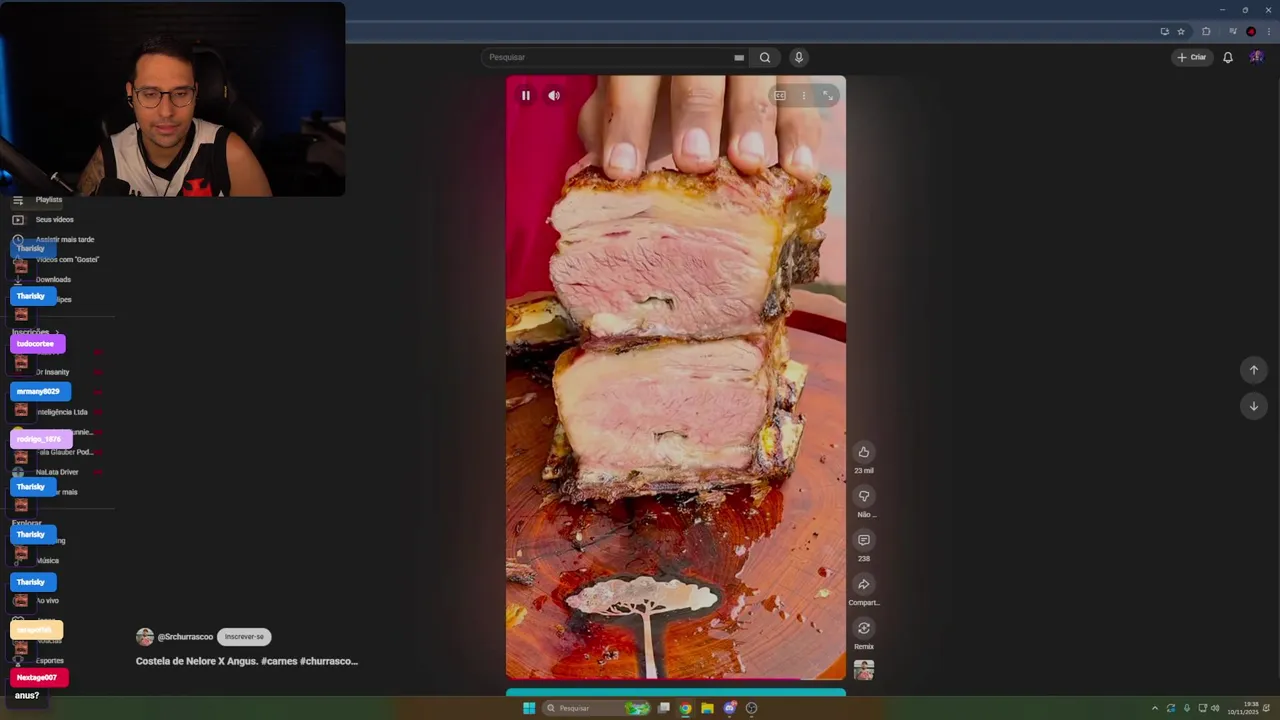Screen dimensions: 1280x720
Task: Click the Short's progress bar
Action: (676, 680)
